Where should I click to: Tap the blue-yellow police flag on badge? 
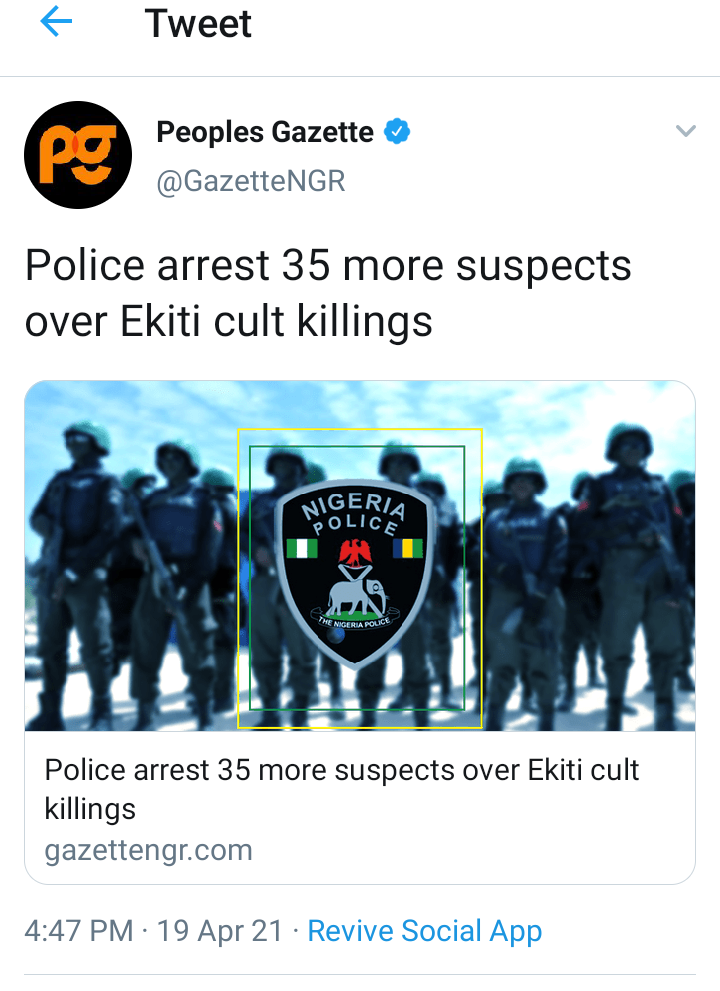click(408, 548)
